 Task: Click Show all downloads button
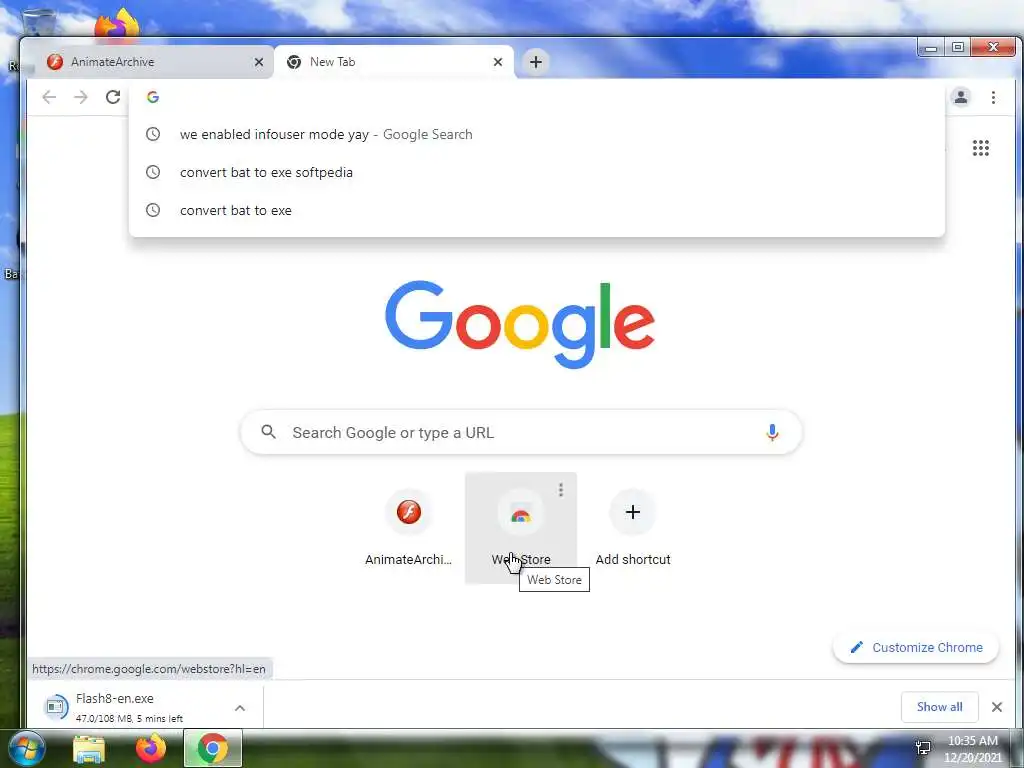939,707
